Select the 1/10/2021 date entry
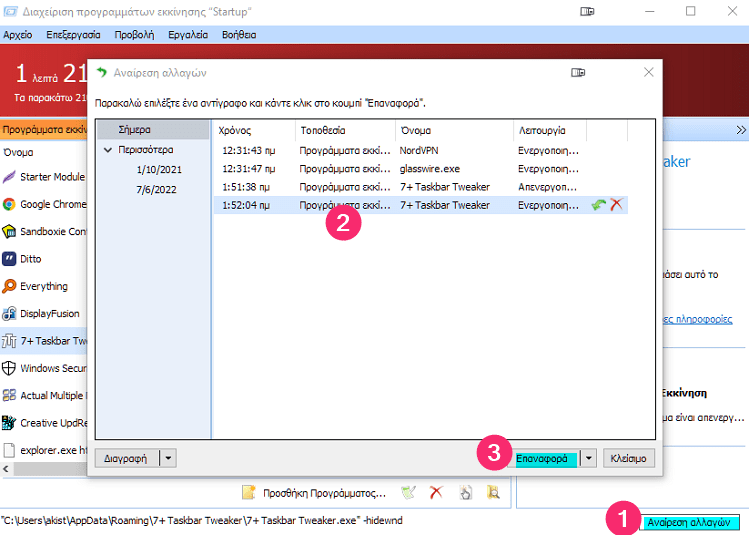This screenshot has width=749, height=535. 159,170
